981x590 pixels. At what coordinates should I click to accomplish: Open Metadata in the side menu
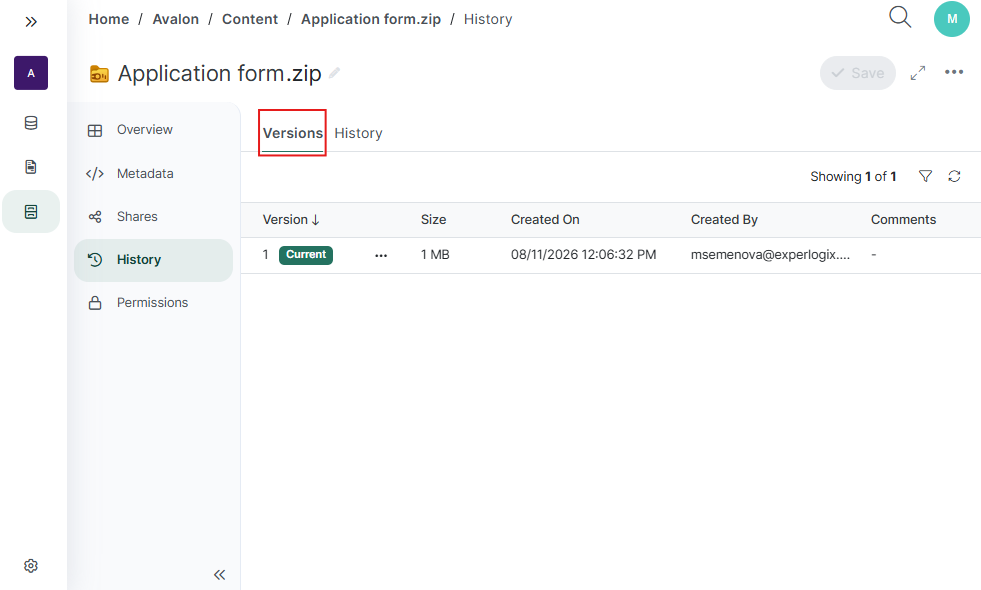tap(153, 173)
